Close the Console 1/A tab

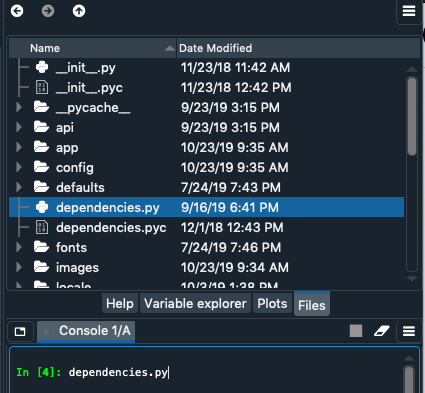pyautogui.click(x=46, y=332)
